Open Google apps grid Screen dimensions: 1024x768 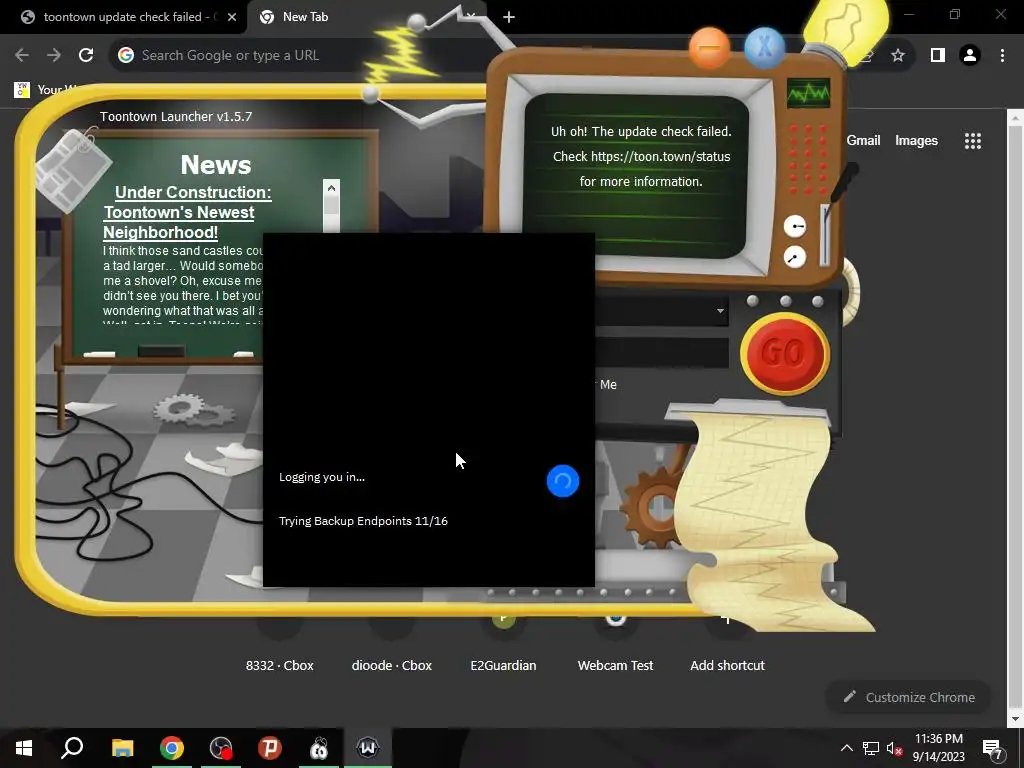point(973,141)
